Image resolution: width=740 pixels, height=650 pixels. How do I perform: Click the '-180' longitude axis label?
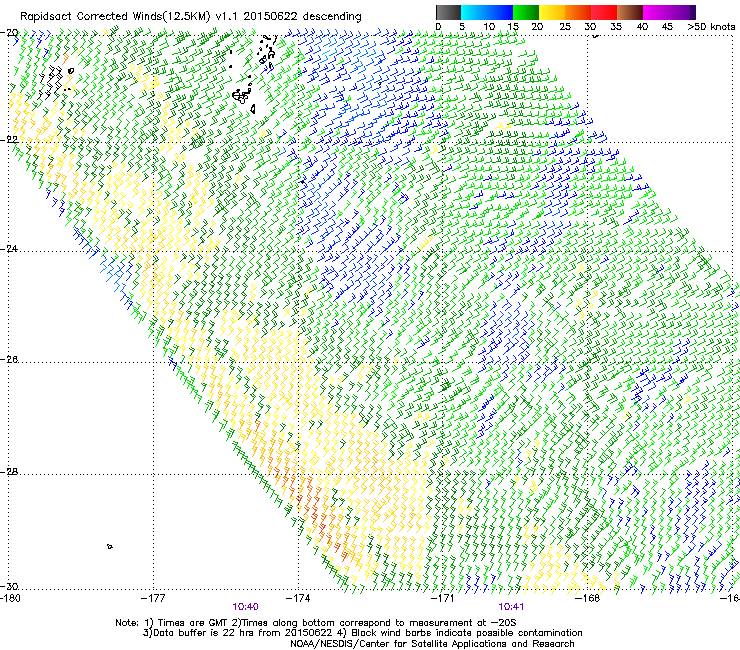(8, 599)
